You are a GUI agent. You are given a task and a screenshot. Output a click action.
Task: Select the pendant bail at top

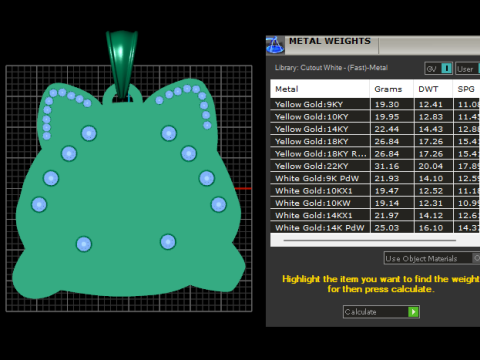pyautogui.click(x=122, y=63)
